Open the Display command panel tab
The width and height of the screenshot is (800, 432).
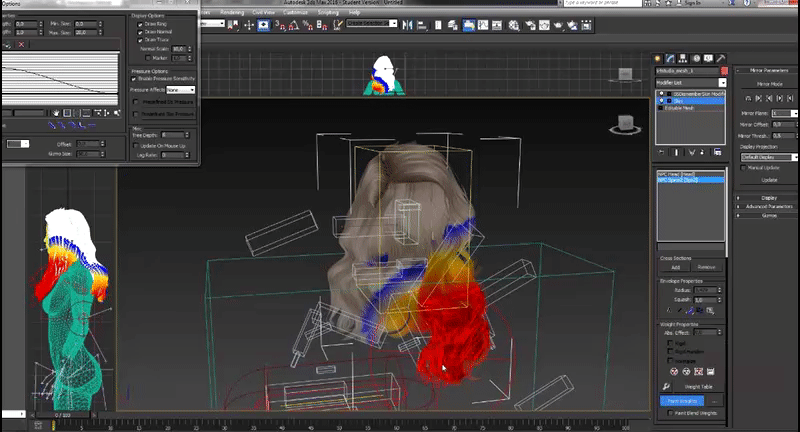coord(708,59)
